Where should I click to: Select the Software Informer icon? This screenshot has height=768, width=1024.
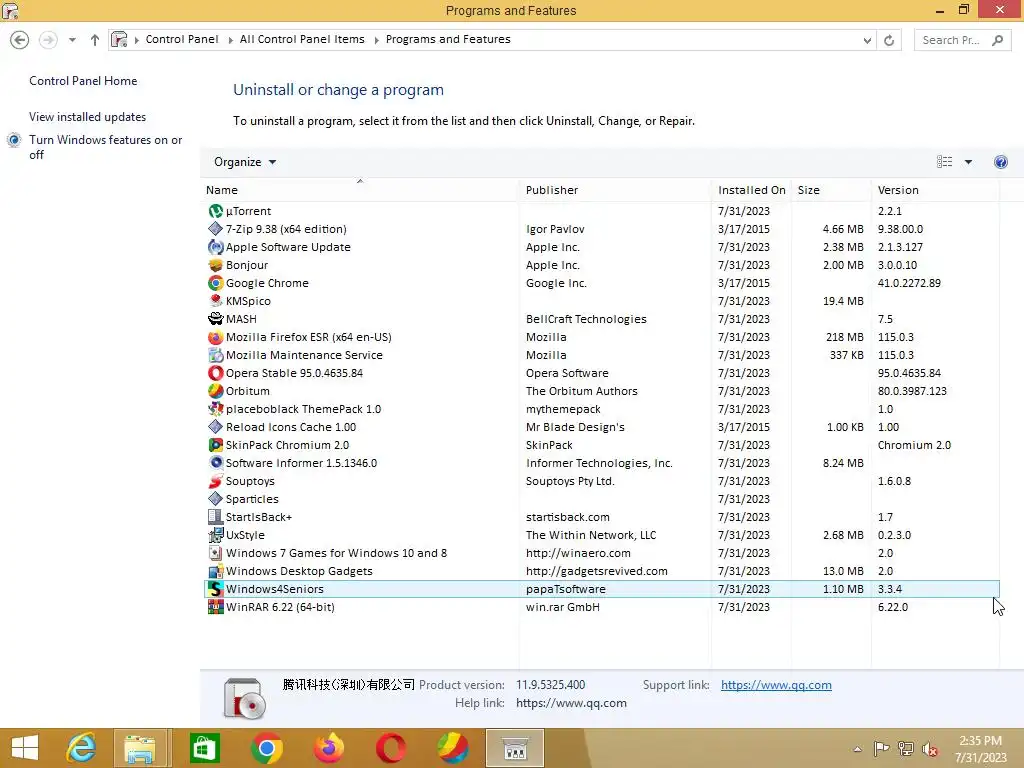(216, 462)
